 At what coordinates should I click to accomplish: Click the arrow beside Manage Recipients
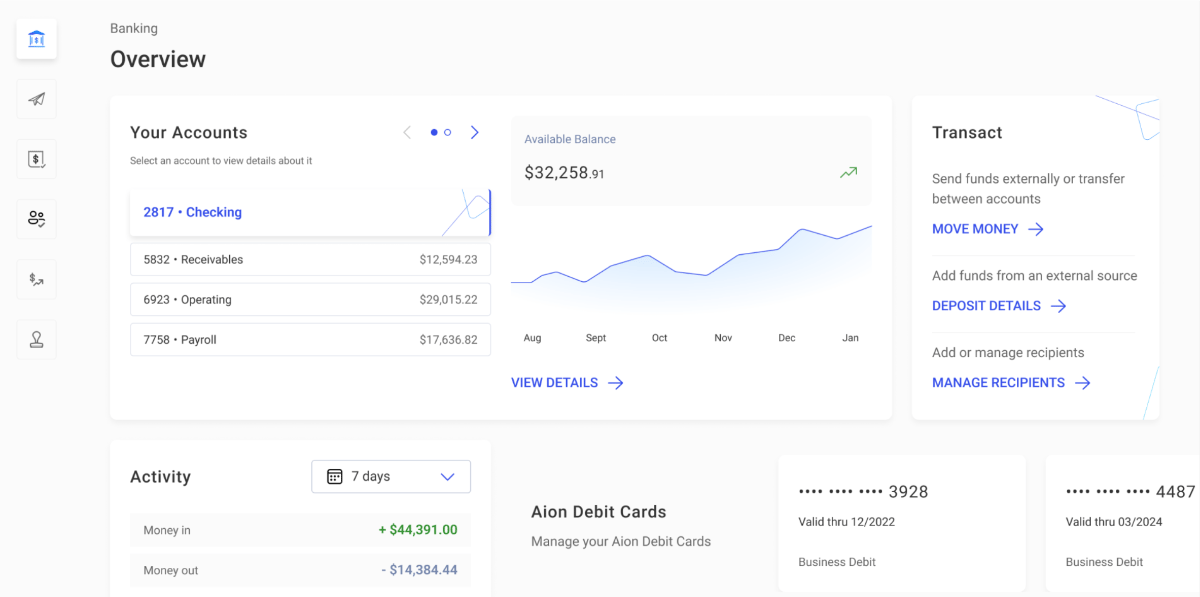[x=1082, y=382]
